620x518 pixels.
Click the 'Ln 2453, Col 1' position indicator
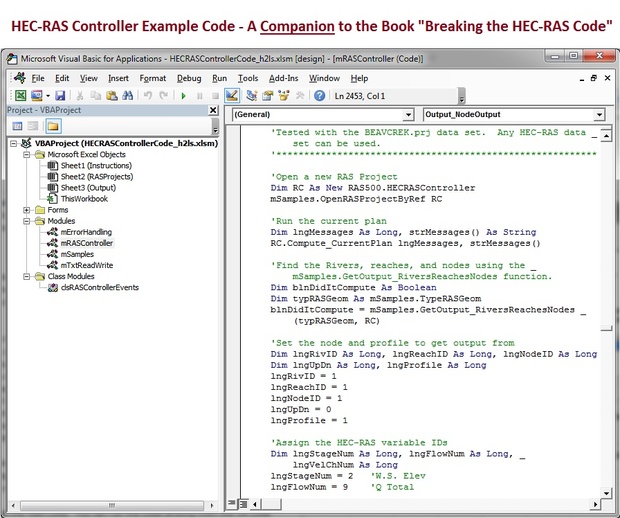click(x=359, y=96)
